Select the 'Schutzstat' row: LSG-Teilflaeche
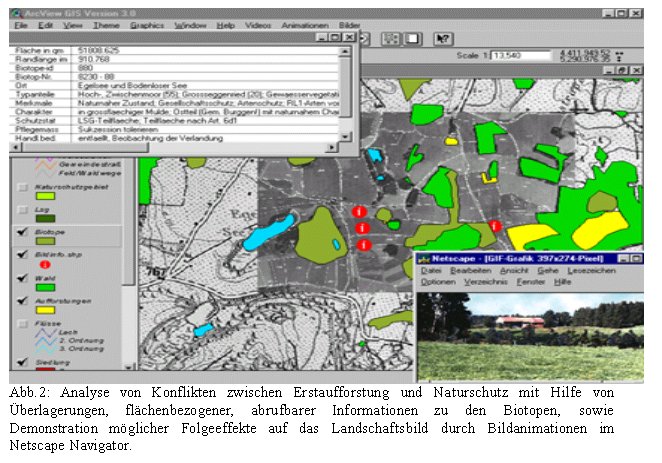 click(x=175, y=120)
